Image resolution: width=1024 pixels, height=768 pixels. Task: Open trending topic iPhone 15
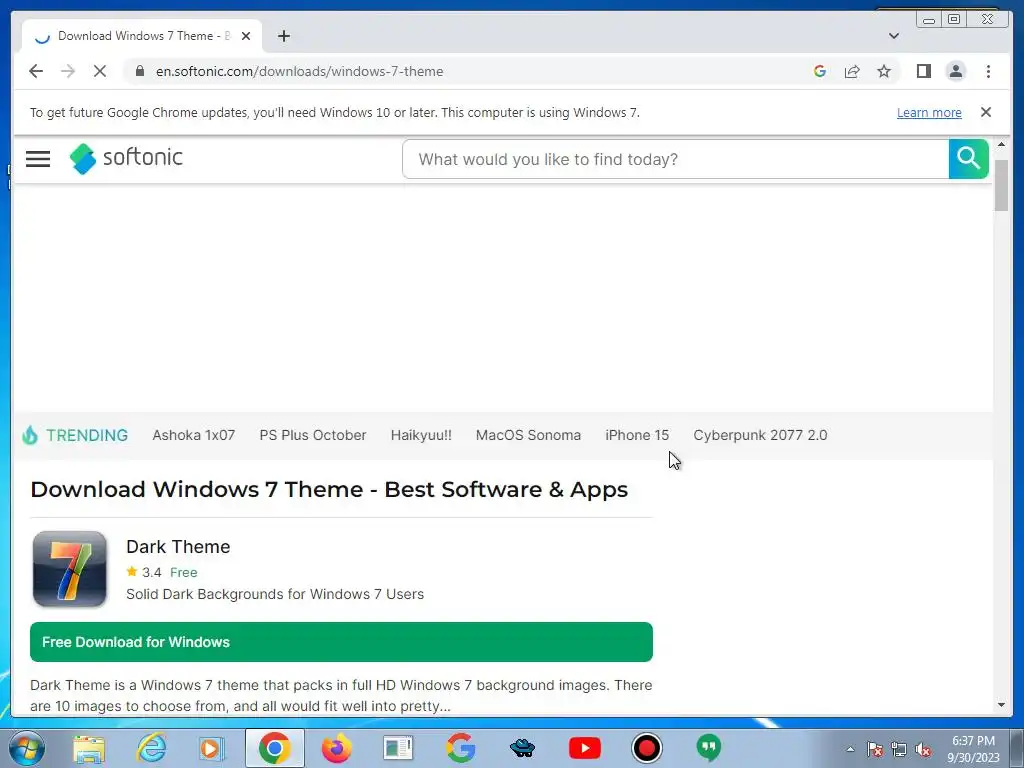pos(637,435)
